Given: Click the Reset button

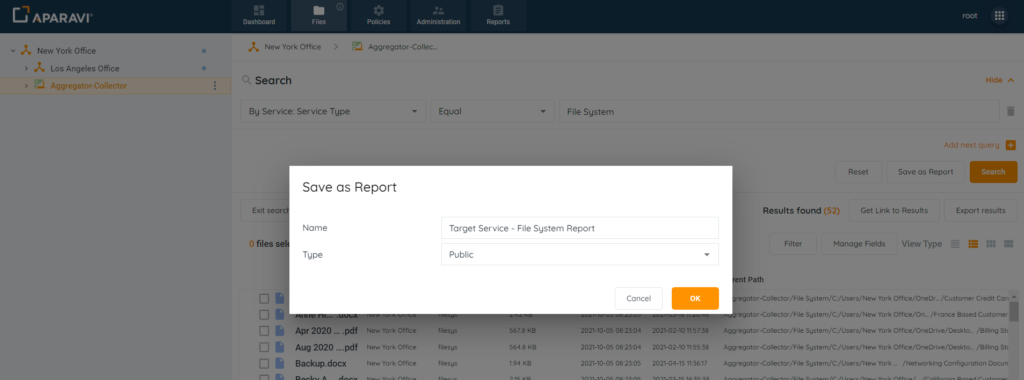Looking at the screenshot, I should pyautogui.click(x=858, y=172).
